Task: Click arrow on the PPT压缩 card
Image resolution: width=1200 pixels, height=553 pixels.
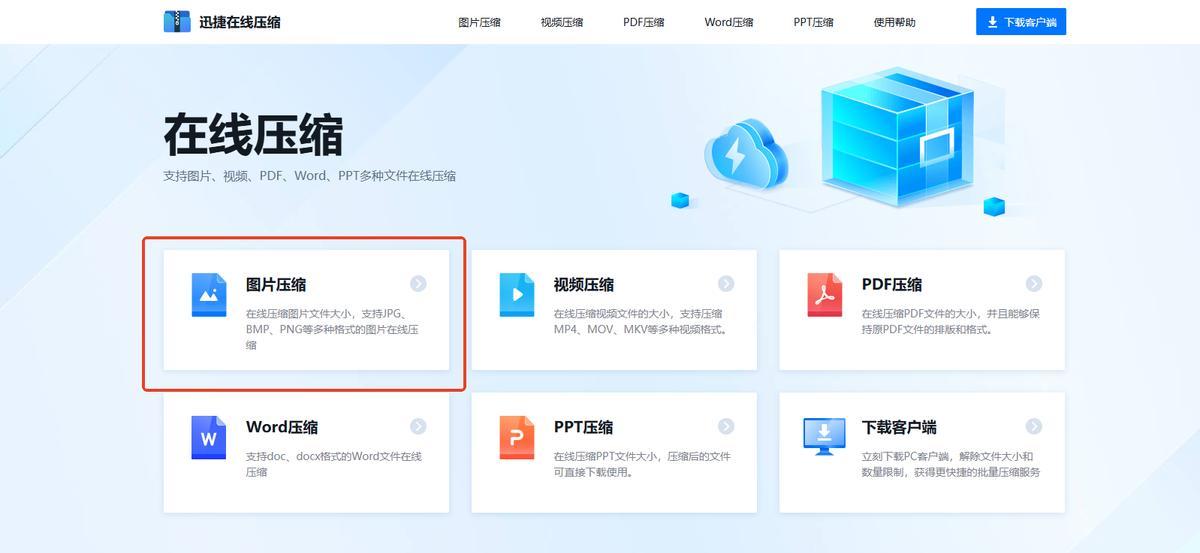Action: pyautogui.click(x=726, y=427)
